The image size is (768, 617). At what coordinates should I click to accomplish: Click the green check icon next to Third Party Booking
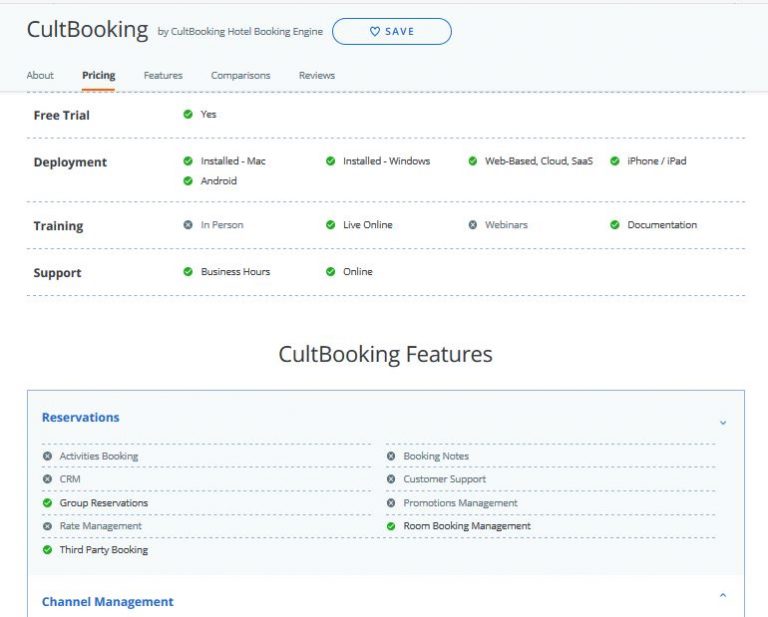tap(48, 549)
